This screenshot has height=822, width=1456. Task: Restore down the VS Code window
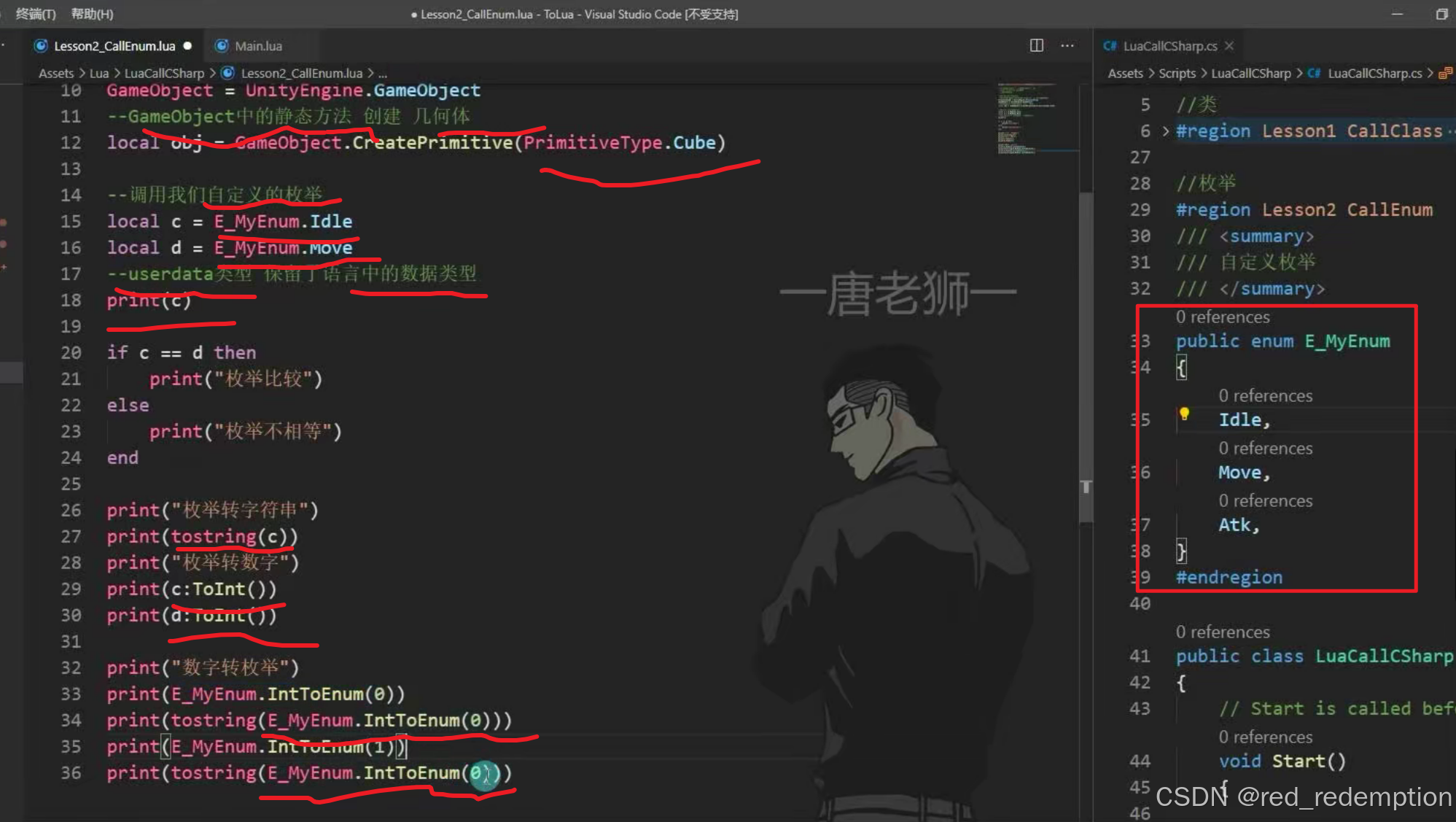coord(1441,14)
